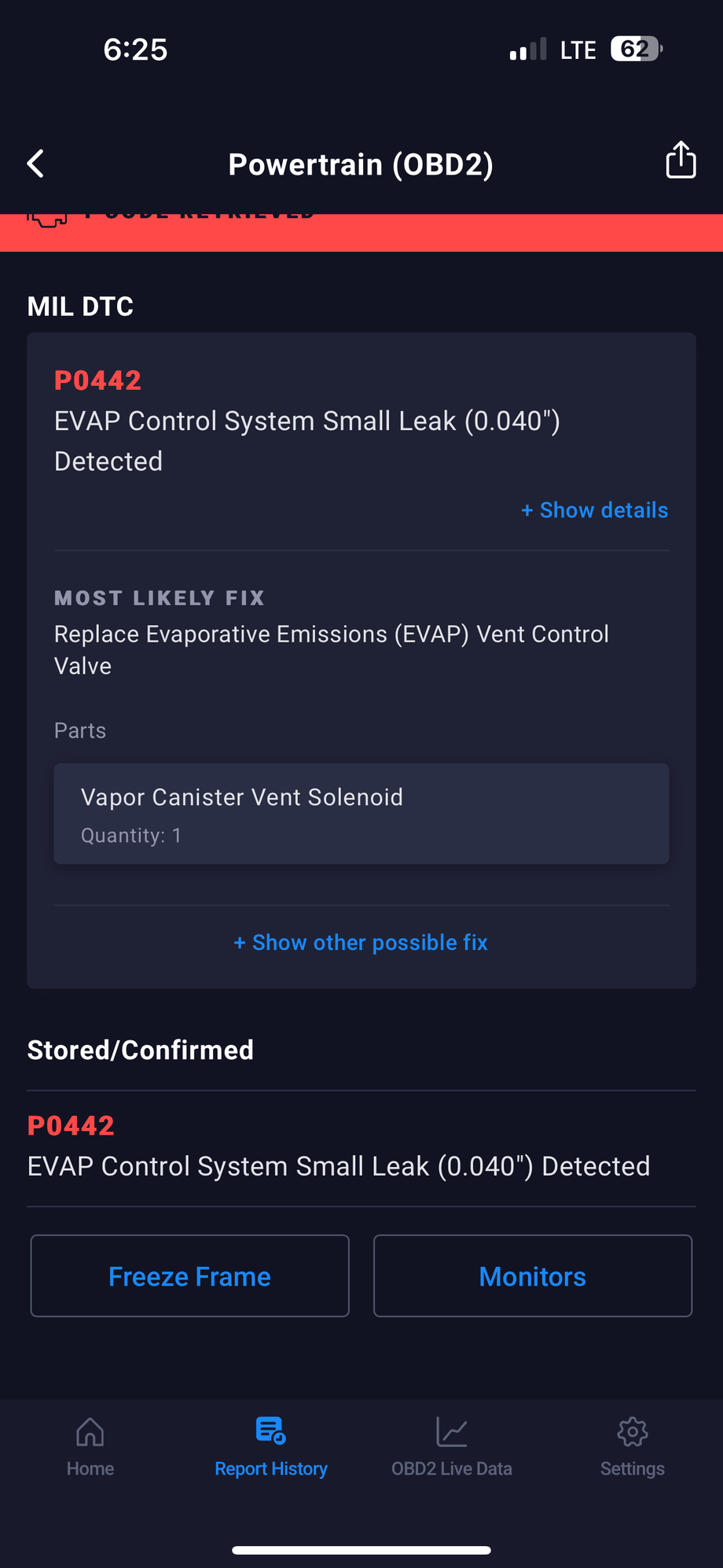Tap the Powertrain (OBD2) title
The width and height of the screenshot is (723, 1568).
tap(361, 164)
